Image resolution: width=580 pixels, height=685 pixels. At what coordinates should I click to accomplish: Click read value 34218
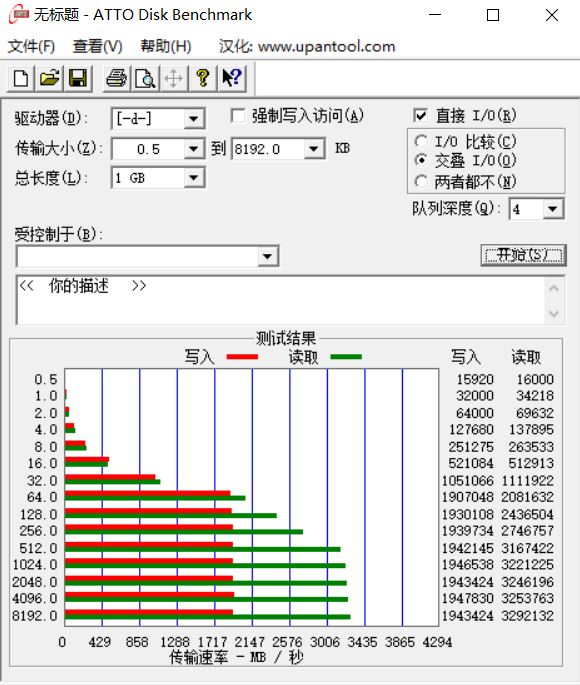coord(535,396)
